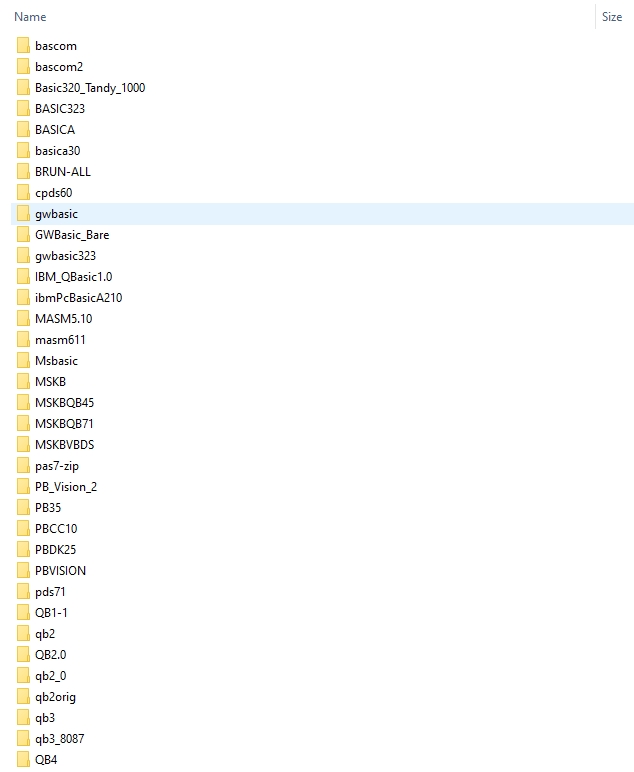The height and width of the screenshot is (772, 634).
Task: Click the ibmPcBasicA210 folder icon
Action: [23, 297]
